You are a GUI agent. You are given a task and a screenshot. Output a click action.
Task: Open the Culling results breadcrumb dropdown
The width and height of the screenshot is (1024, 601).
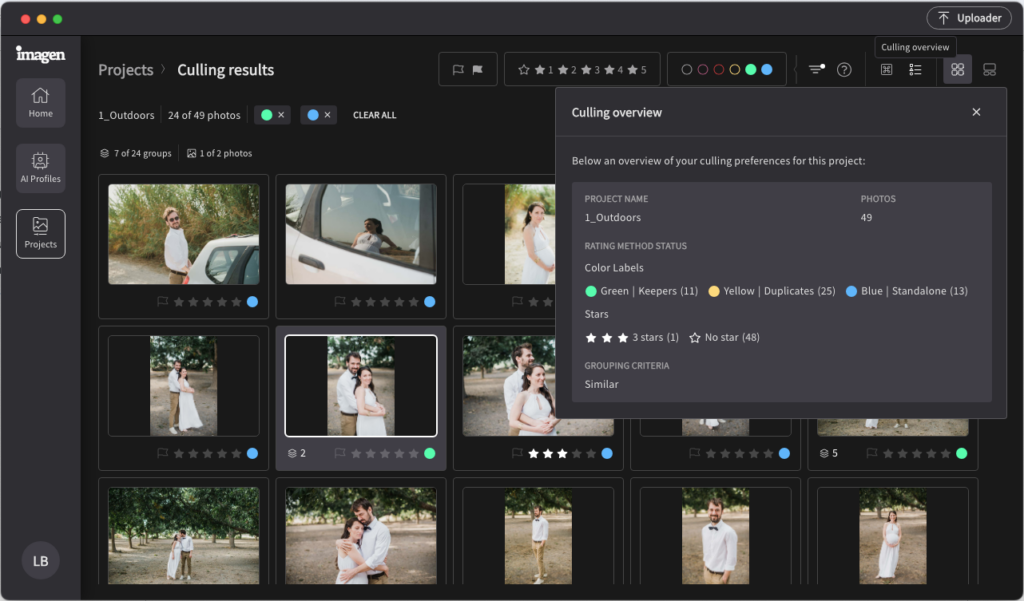pos(224,70)
